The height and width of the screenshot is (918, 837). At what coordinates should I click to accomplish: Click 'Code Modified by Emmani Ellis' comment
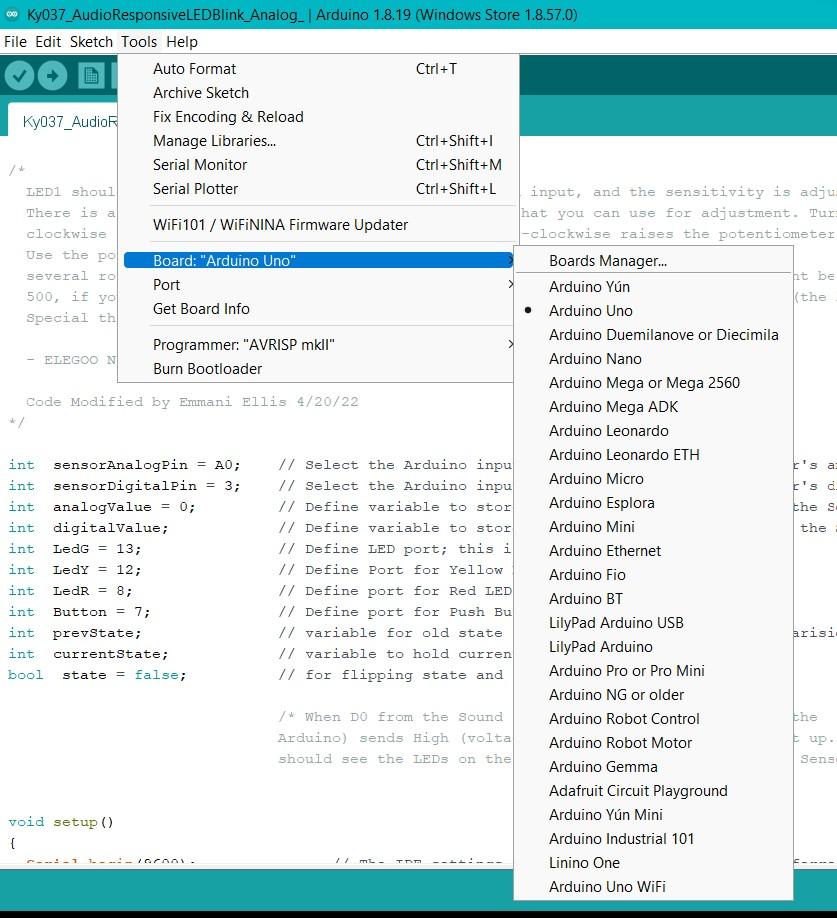[x=192, y=402]
